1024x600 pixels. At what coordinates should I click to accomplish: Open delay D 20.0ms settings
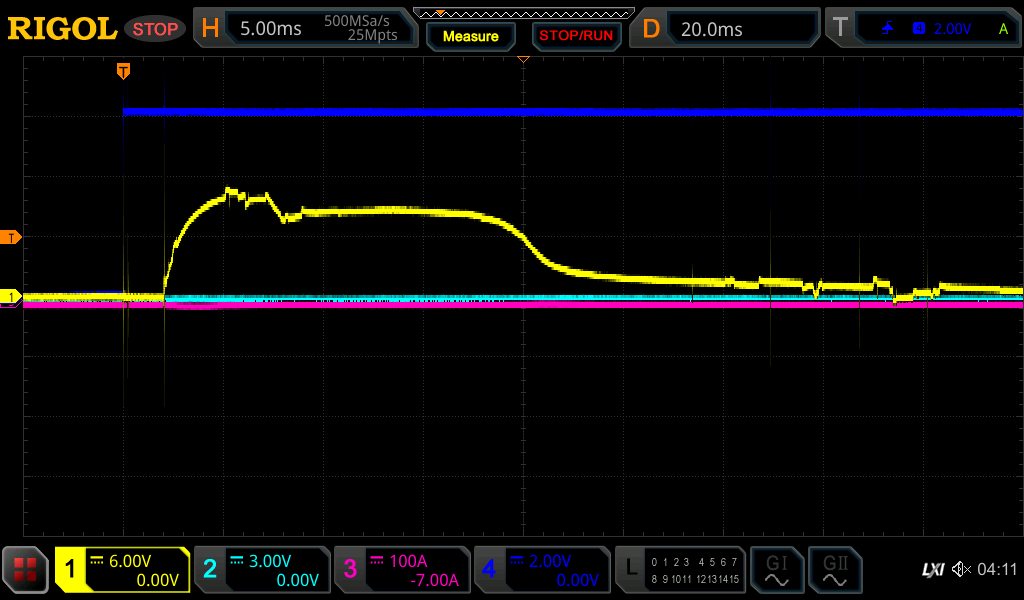(727, 29)
